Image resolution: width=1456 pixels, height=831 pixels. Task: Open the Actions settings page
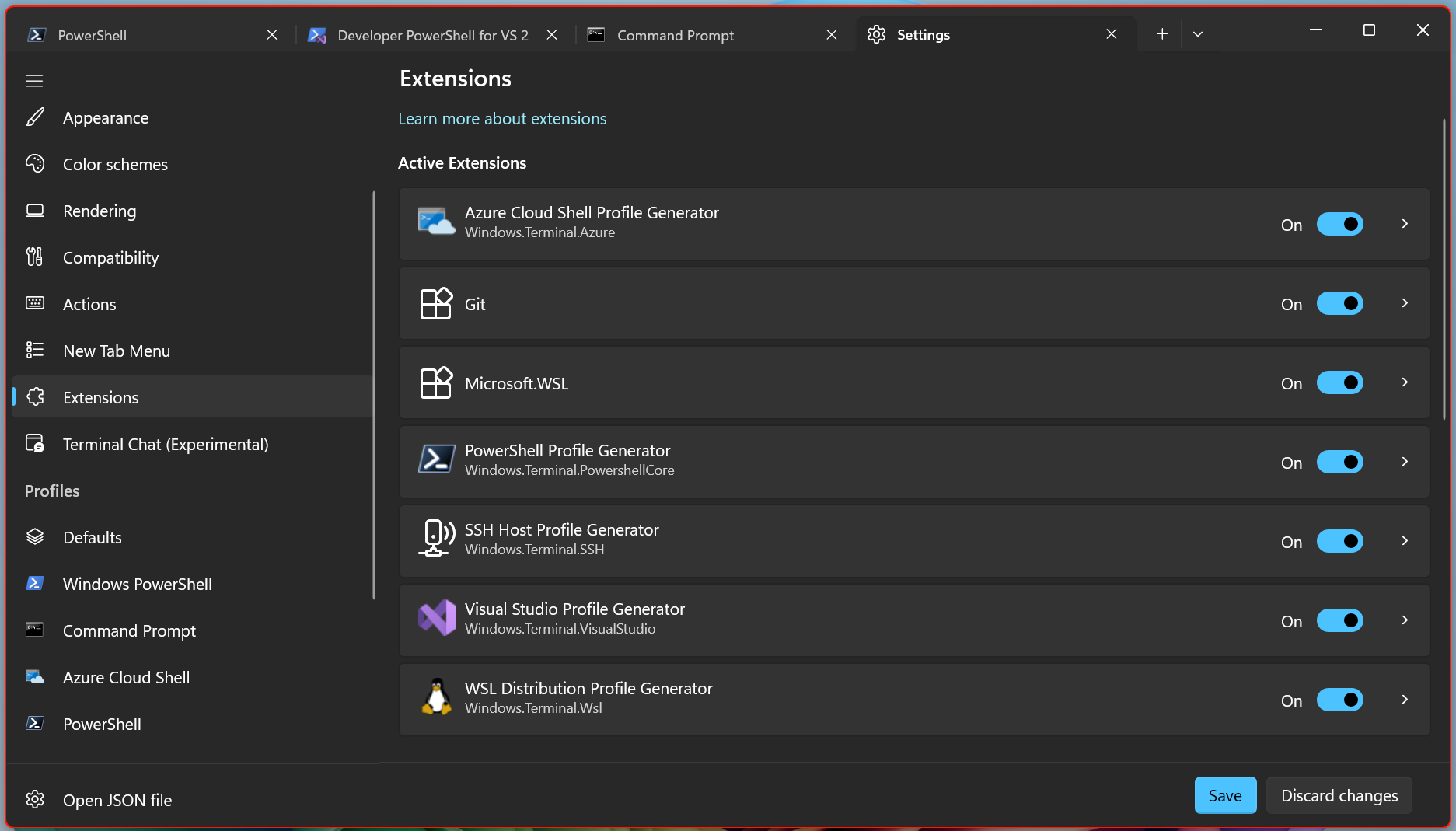[x=192, y=304]
